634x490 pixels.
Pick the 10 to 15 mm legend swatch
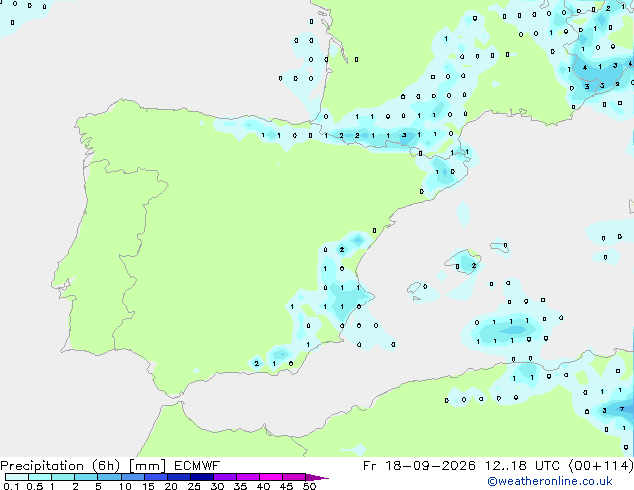[132, 477]
